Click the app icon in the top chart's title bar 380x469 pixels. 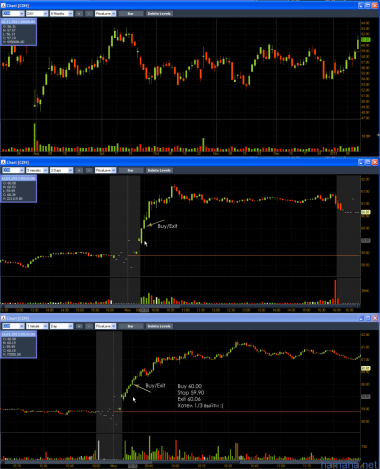(3, 6)
